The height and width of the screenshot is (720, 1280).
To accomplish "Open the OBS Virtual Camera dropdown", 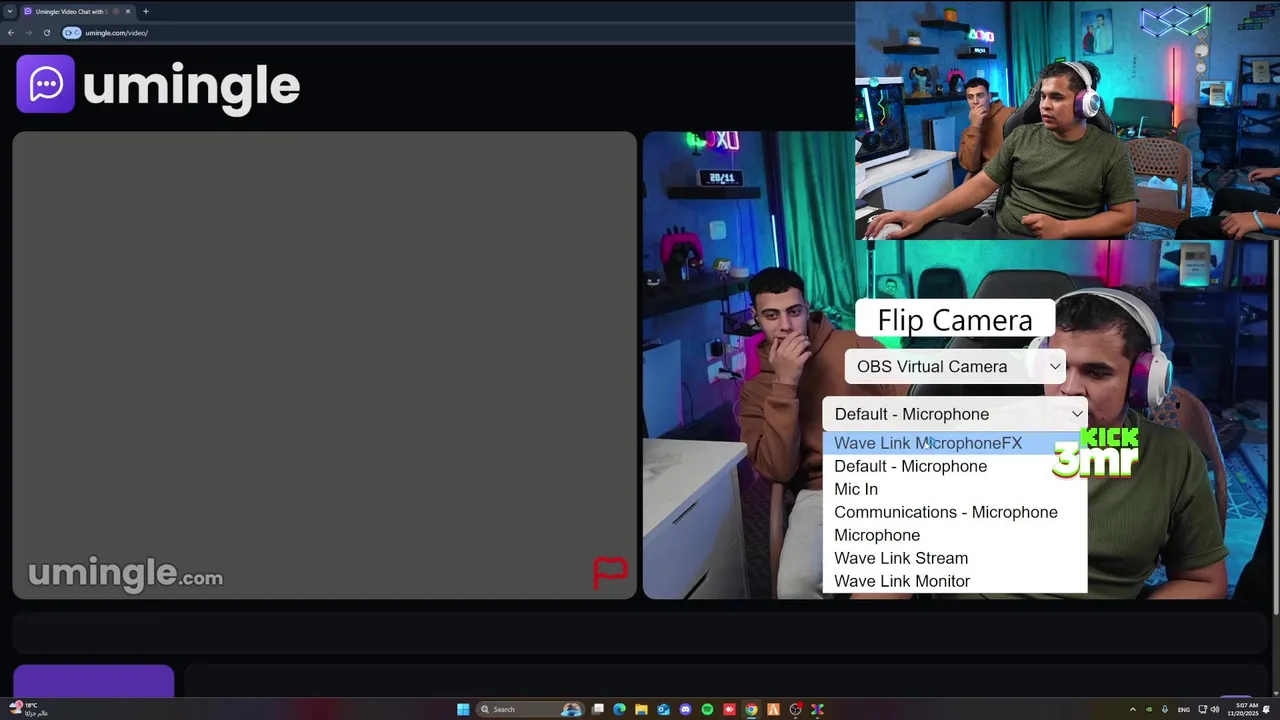I will coord(955,367).
